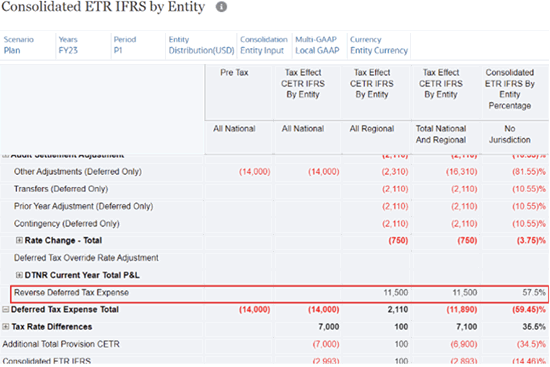Collapse the Audit Settlement Adjustment row
Image resolution: width=550 pixels, height=367 pixels.
[x=6, y=155]
